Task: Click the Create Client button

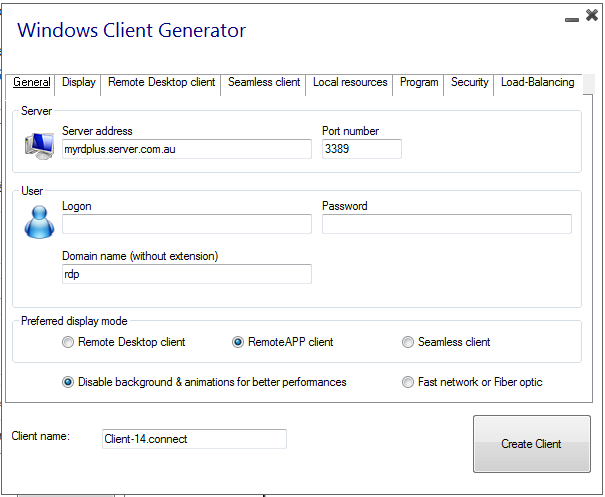Action: pyautogui.click(x=532, y=444)
